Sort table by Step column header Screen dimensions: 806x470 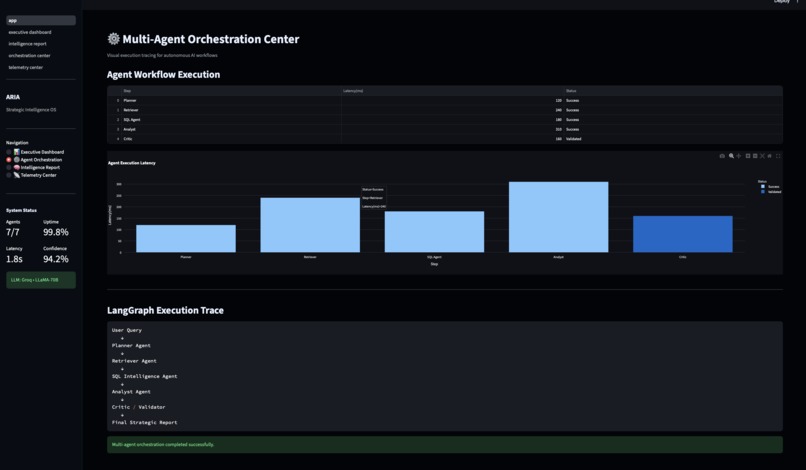tap(229, 91)
